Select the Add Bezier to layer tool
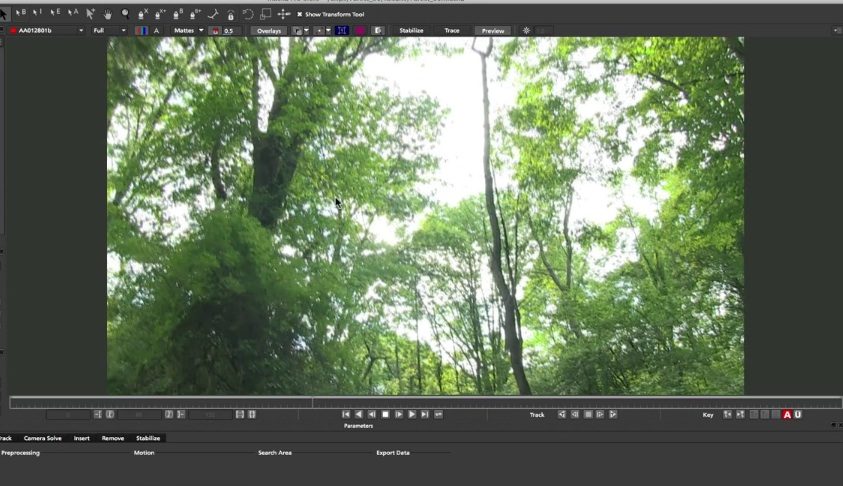 (195, 14)
